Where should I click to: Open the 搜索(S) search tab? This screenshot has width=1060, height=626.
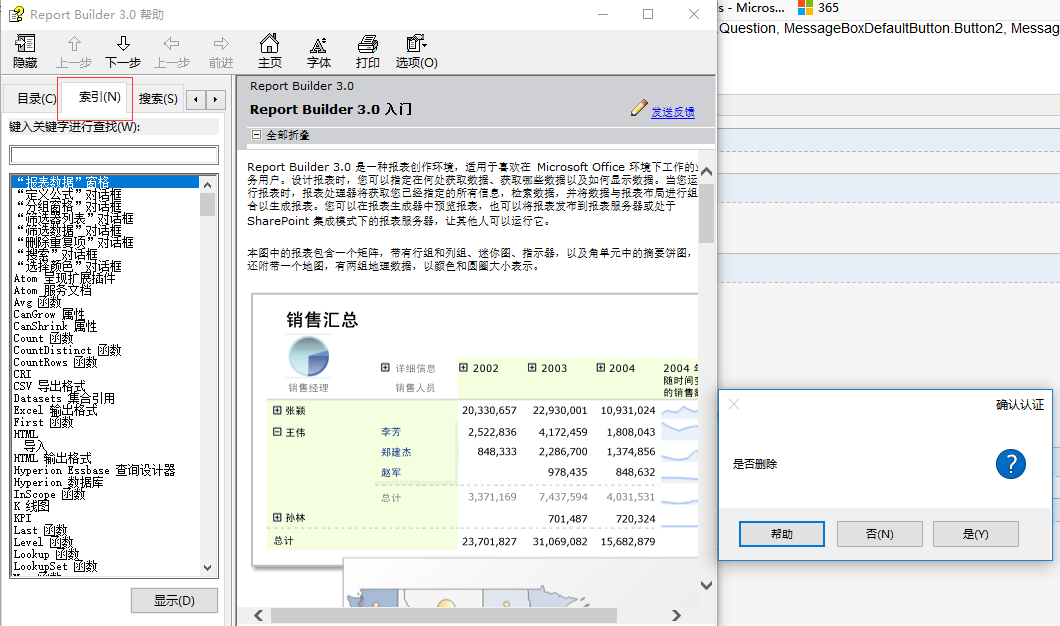coord(158,99)
